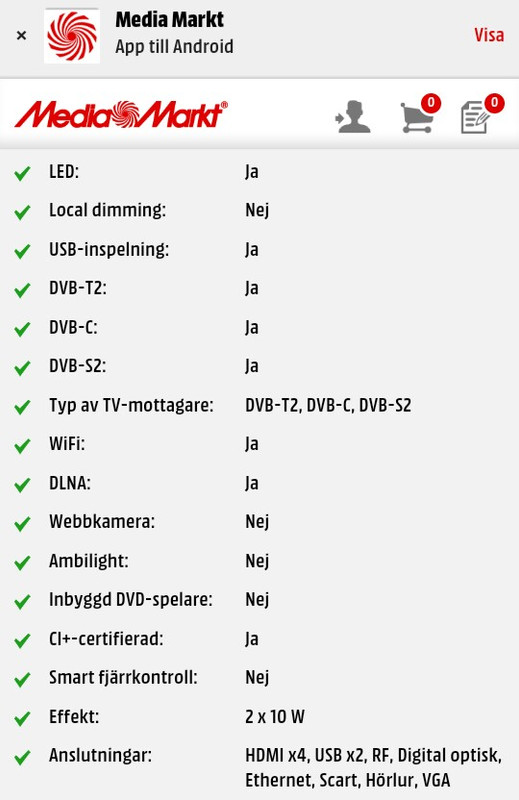Click the checkmark beside Anslutningar
519x800 pixels.
[22, 757]
